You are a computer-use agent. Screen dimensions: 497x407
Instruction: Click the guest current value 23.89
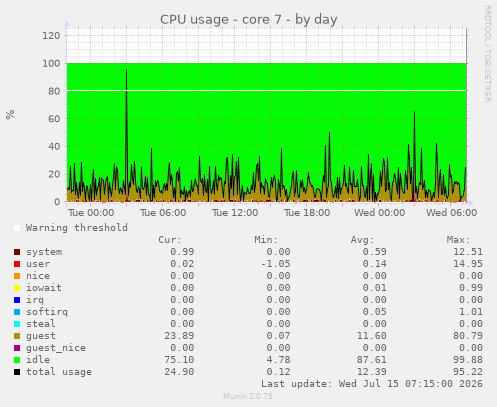(x=179, y=336)
